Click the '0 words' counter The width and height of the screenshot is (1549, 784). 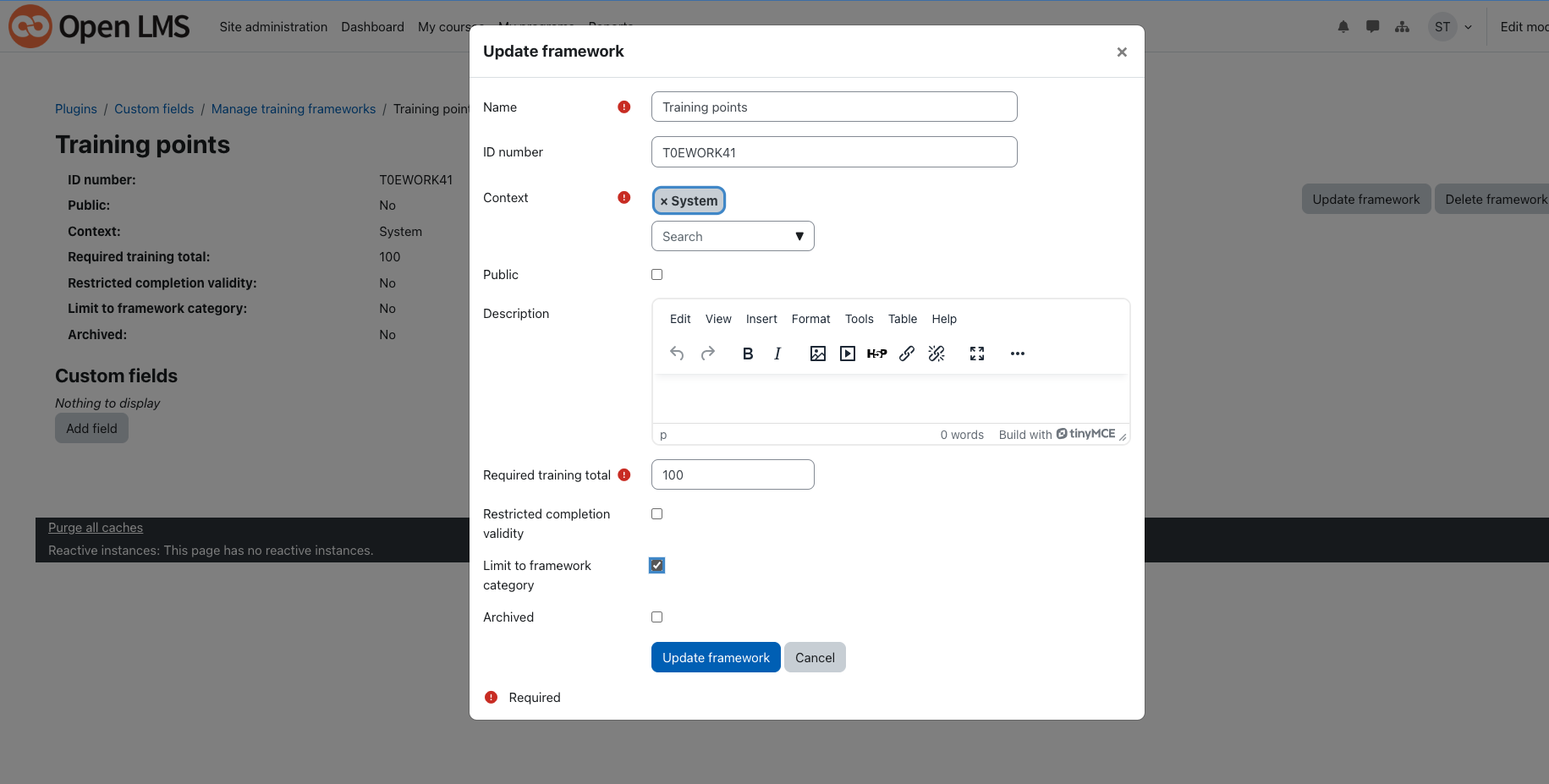[x=962, y=435]
